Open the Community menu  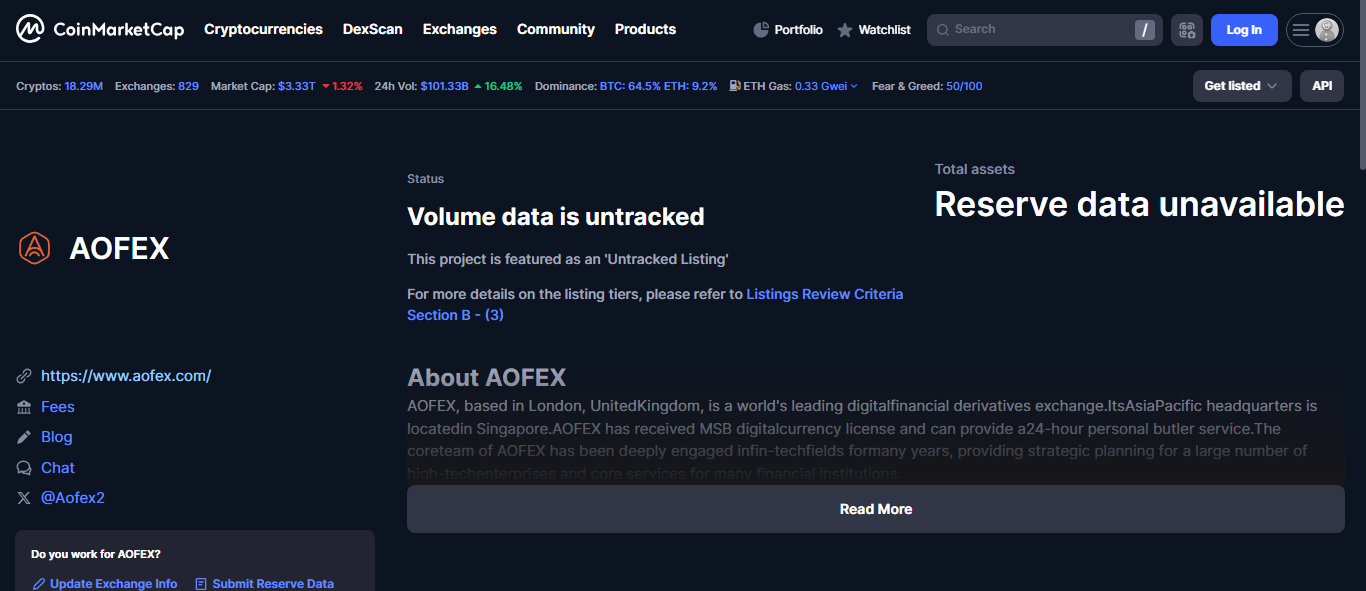[556, 29]
